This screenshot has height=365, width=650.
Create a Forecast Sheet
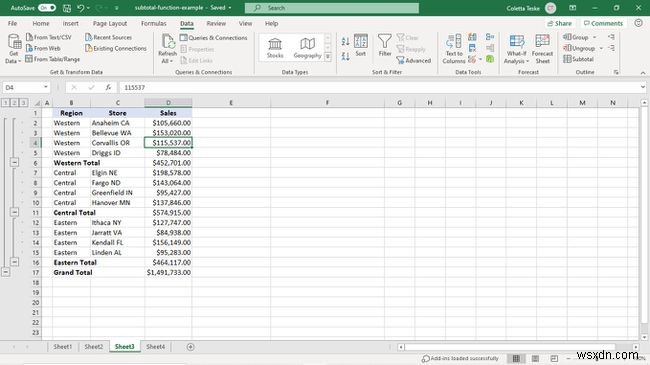(542, 49)
